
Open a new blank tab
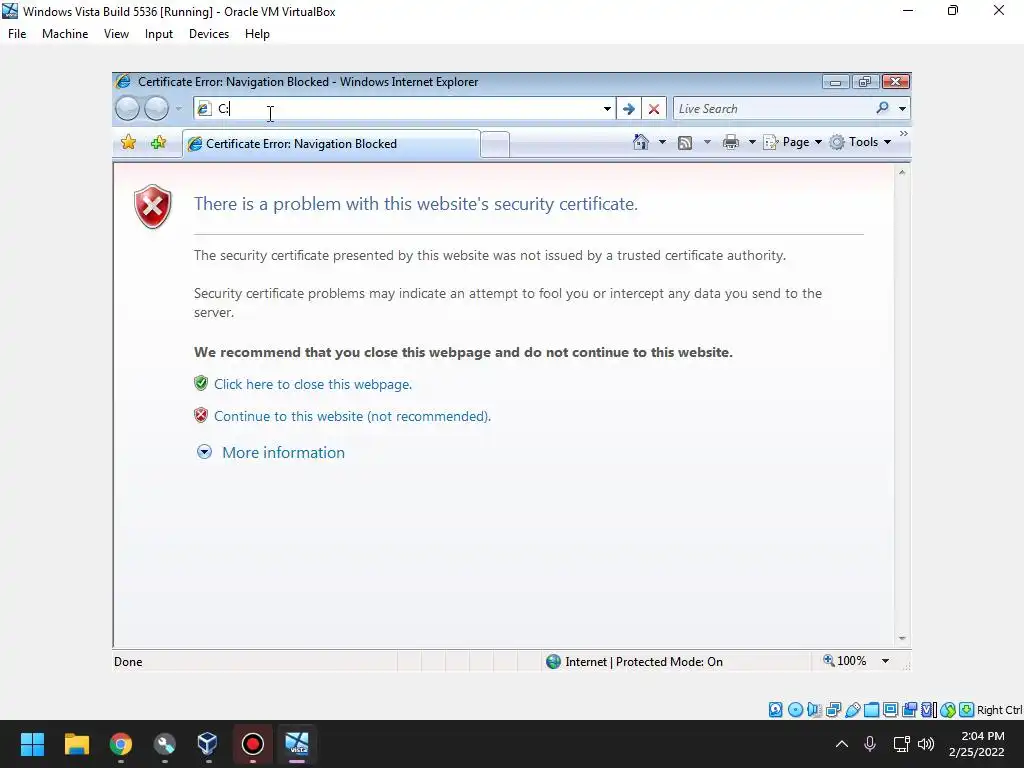(495, 144)
